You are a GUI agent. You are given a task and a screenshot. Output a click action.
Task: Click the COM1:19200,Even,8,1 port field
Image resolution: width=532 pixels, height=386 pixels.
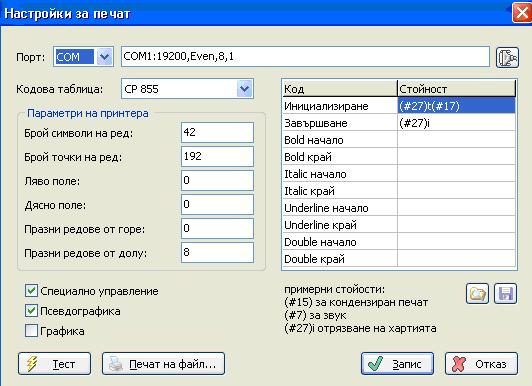305,57
